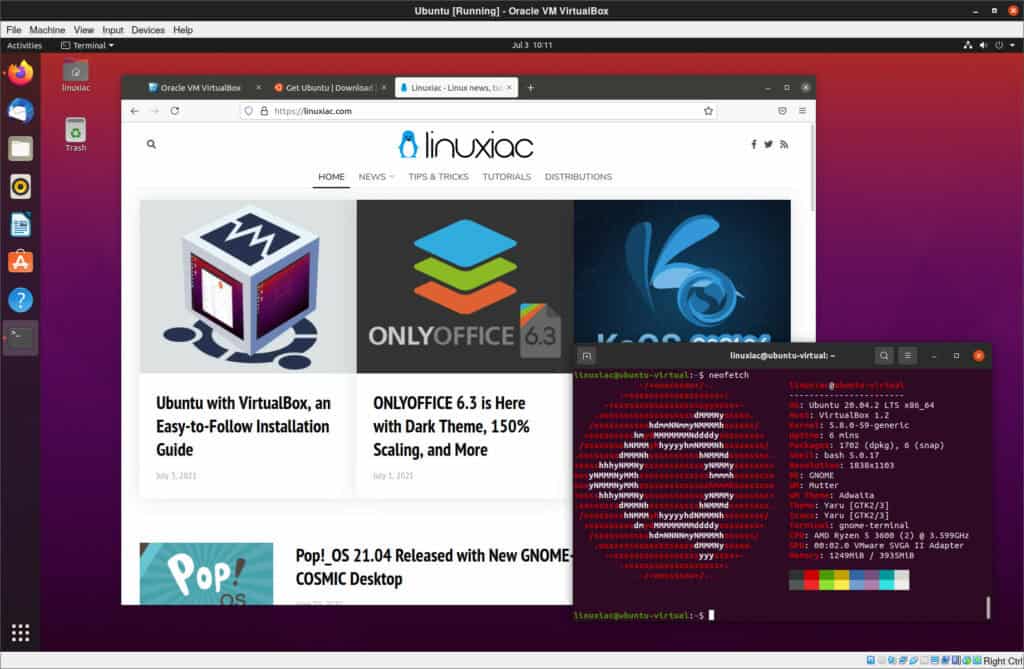Open a new tab in the Terminal window
Viewport: 1024px width, 669px height.
click(x=586, y=356)
